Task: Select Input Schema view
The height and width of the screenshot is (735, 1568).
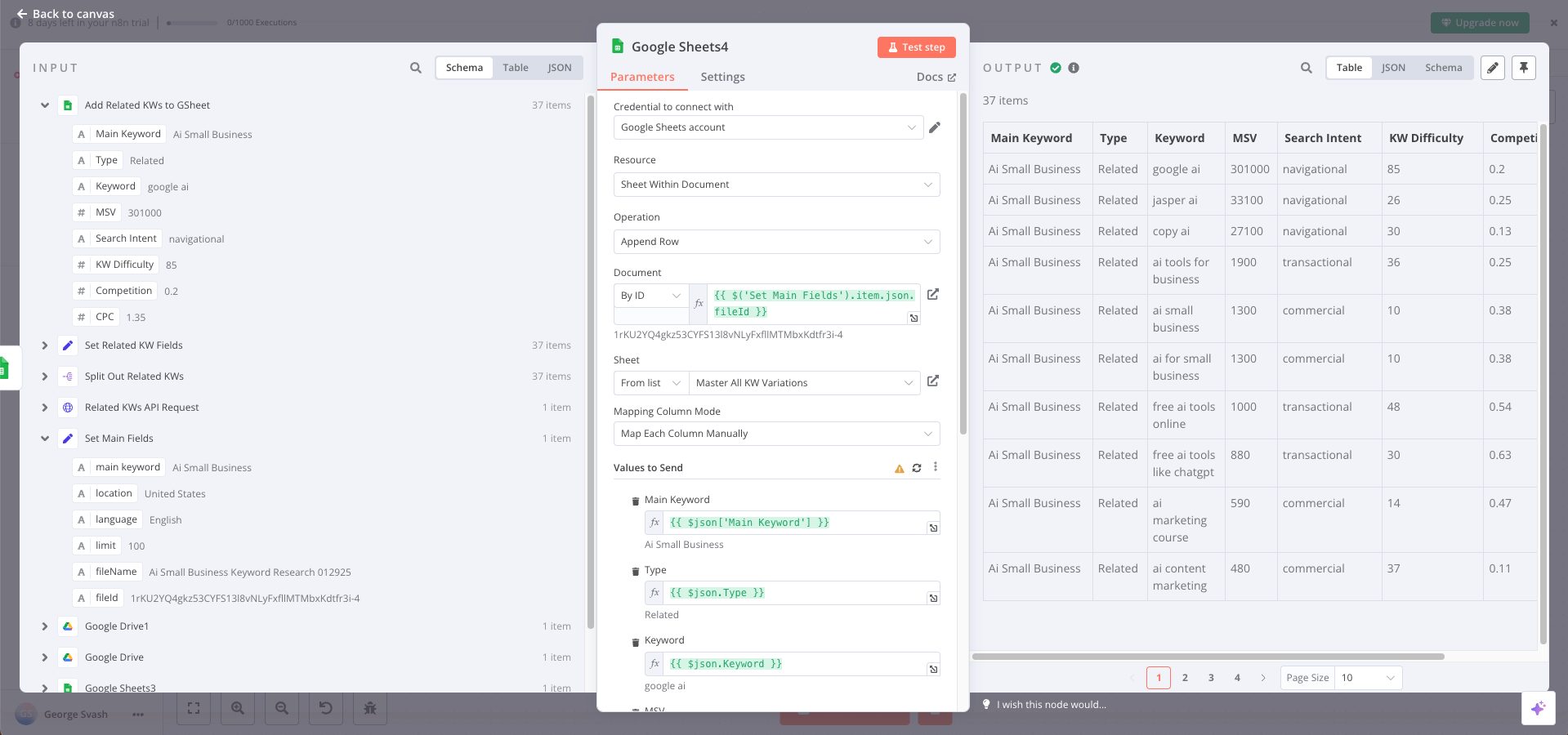Action: click(464, 68)
